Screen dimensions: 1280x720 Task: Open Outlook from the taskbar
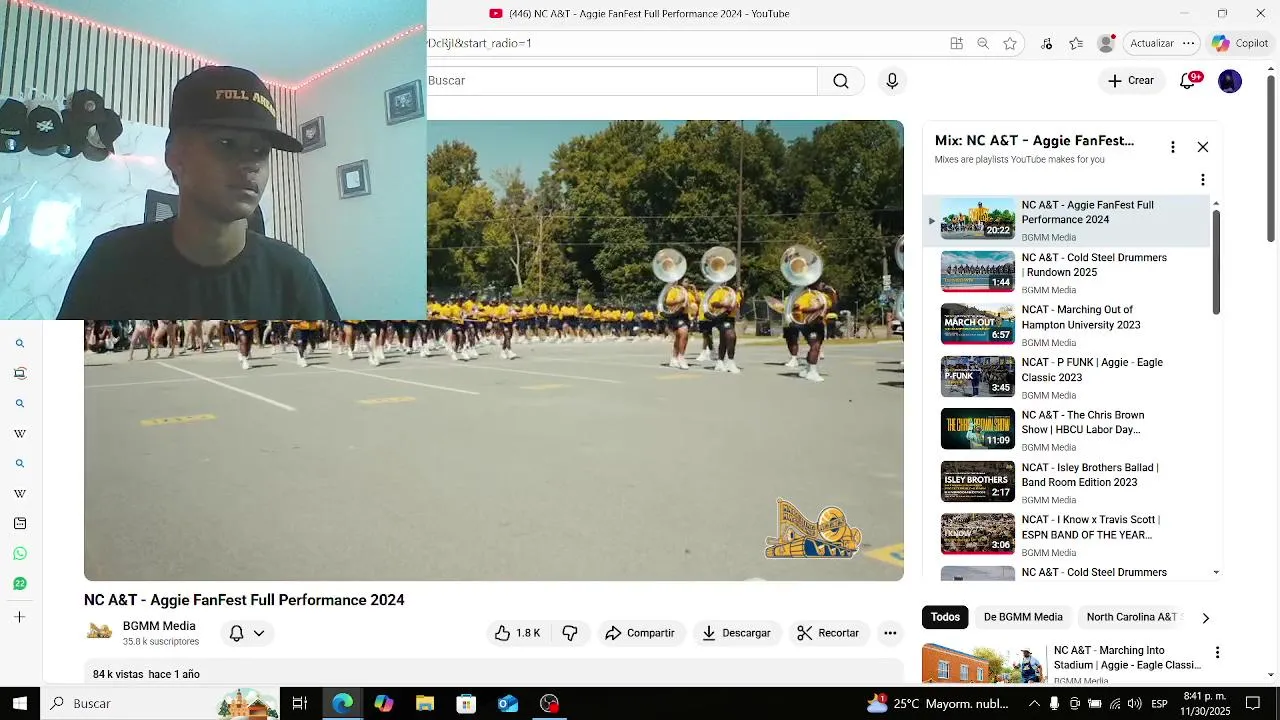click(x=508, y=703)
